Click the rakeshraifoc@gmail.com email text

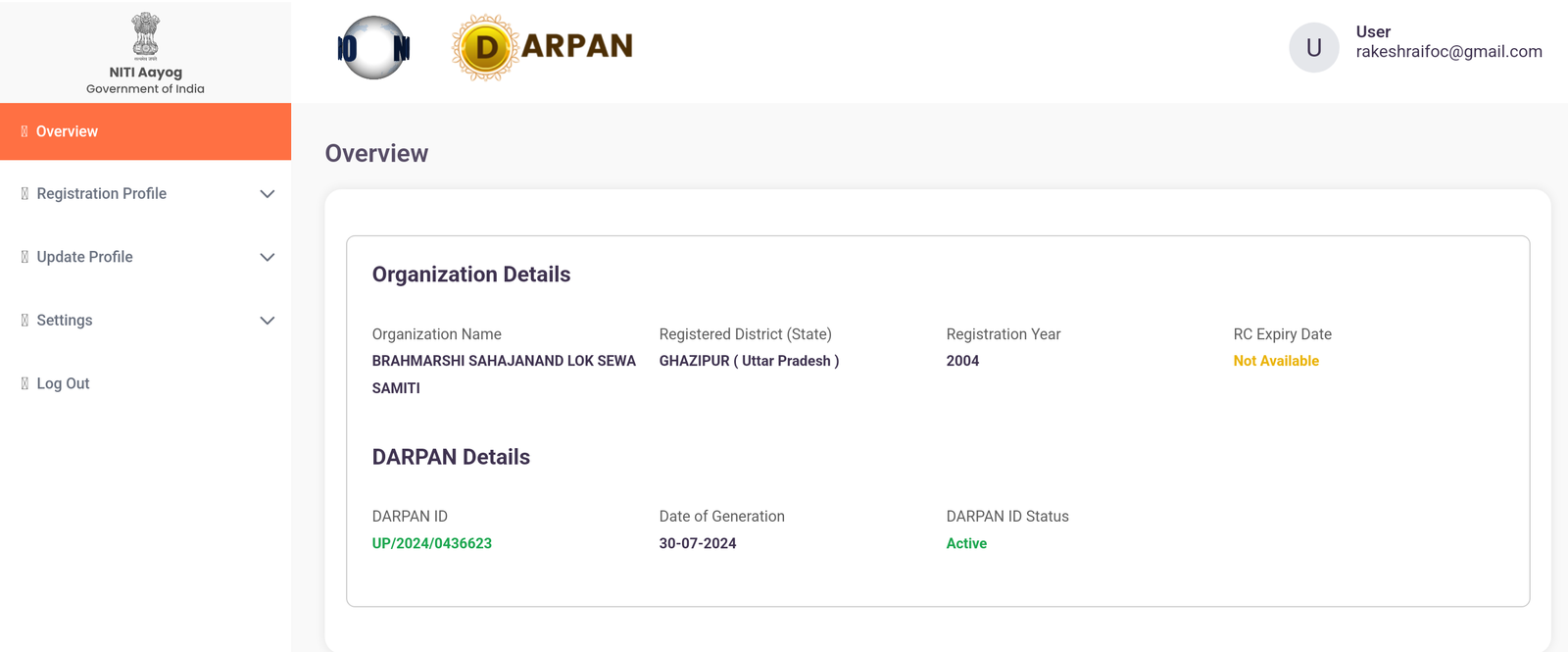(1448, 52)
